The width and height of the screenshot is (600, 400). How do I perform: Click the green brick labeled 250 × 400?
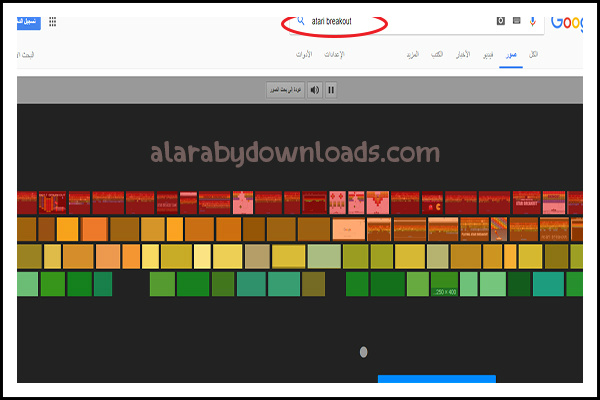coord(444,284)
